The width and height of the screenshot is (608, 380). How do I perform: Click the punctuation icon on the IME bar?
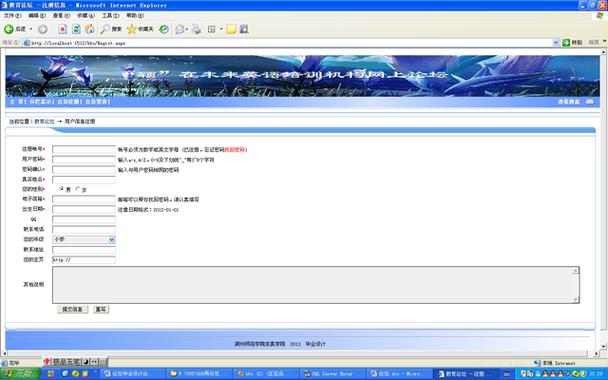(94, 362)
